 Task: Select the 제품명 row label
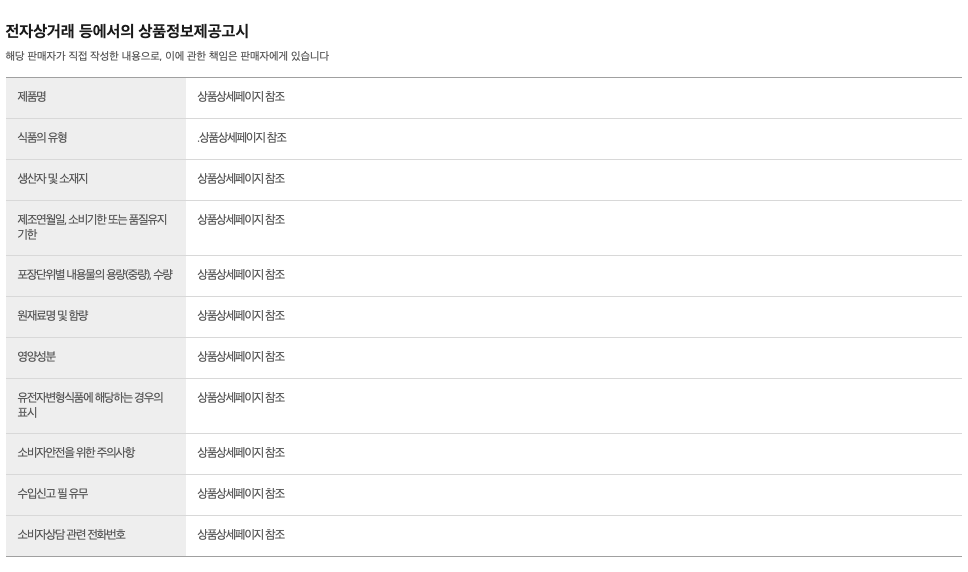click(32, 97)
